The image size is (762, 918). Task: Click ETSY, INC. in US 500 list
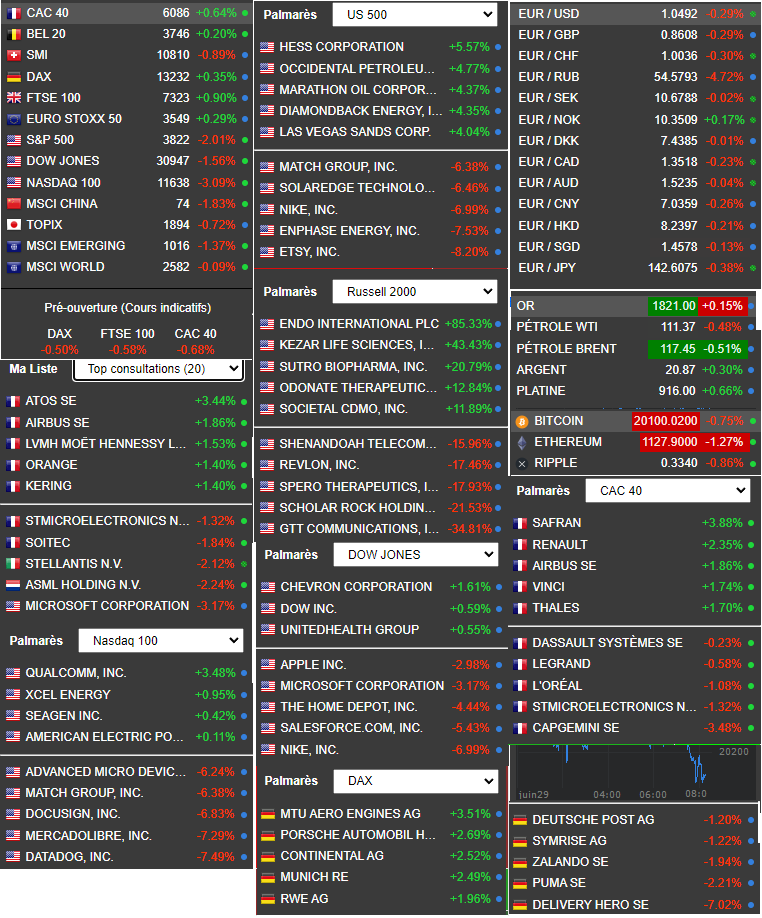(x=380, y=252)
